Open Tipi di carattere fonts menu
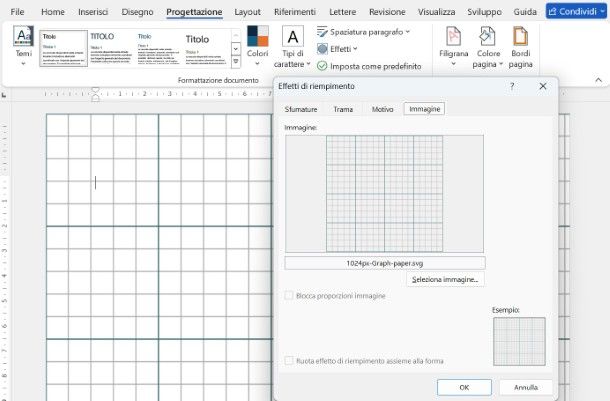610x401 pixels. point(292,46)
